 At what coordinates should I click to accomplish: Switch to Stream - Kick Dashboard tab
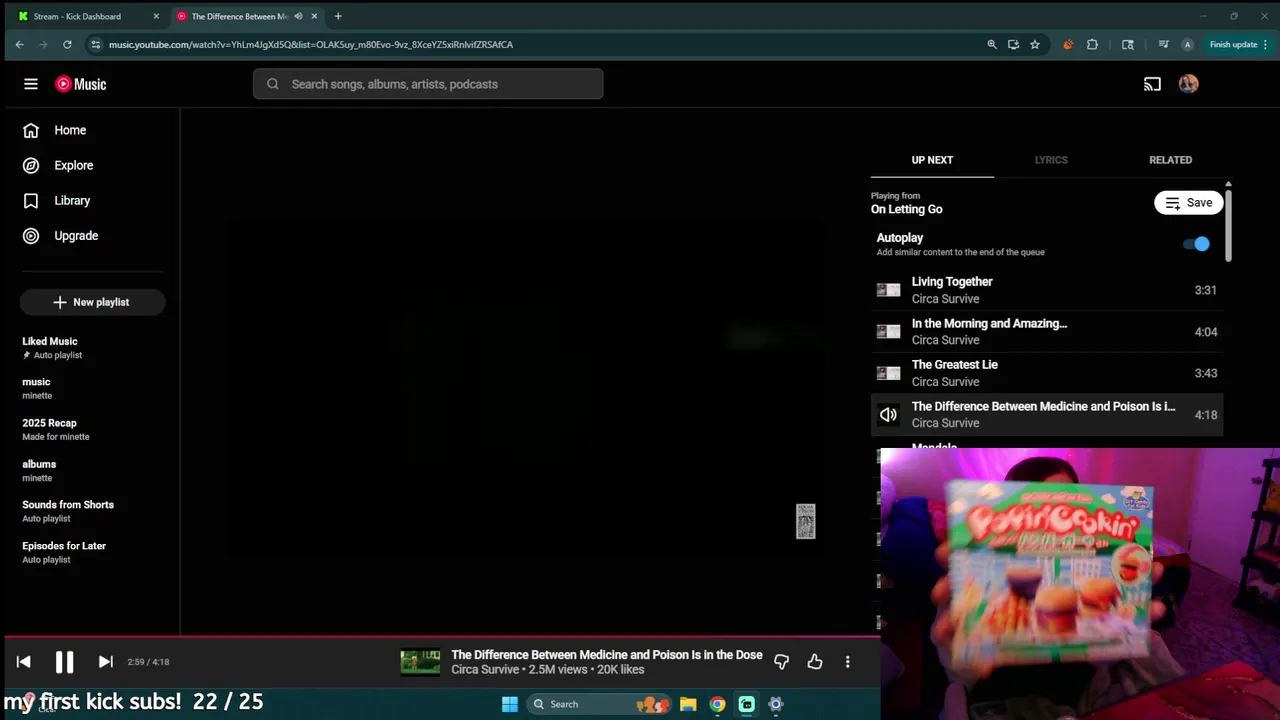click(x=77, y=16)
